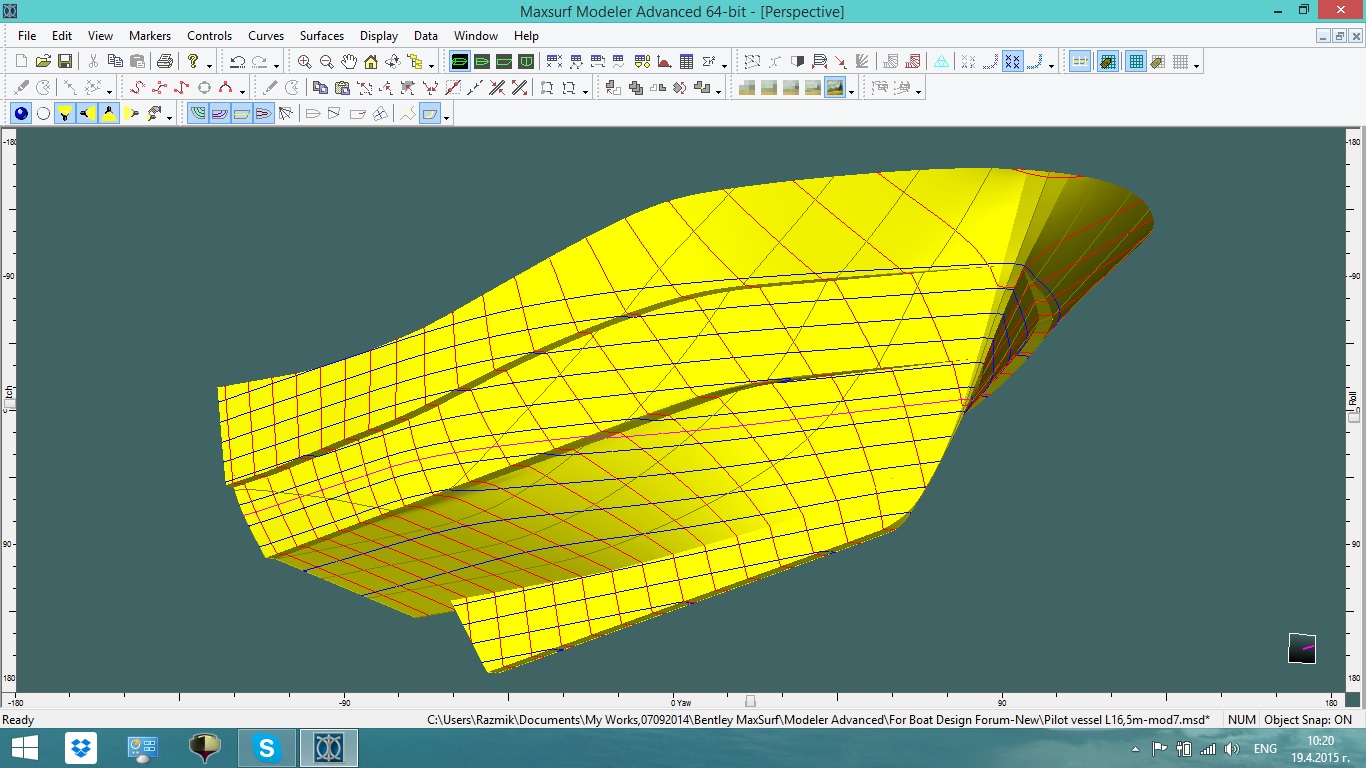
Task: Open the grid toolbar dropdown arrow
Action: pyautogui.click(x=1194, y=65)
